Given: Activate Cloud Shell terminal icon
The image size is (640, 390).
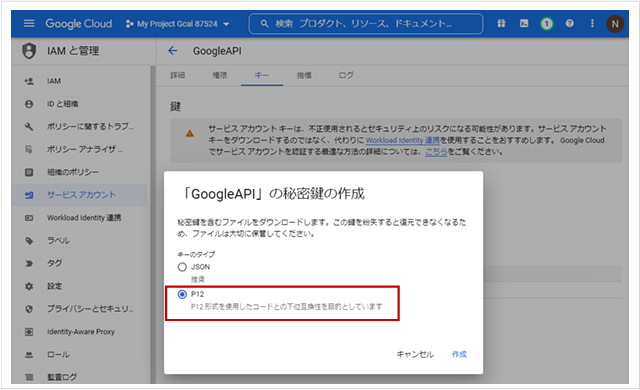Looking at the screenshot, I should (524, 24).
